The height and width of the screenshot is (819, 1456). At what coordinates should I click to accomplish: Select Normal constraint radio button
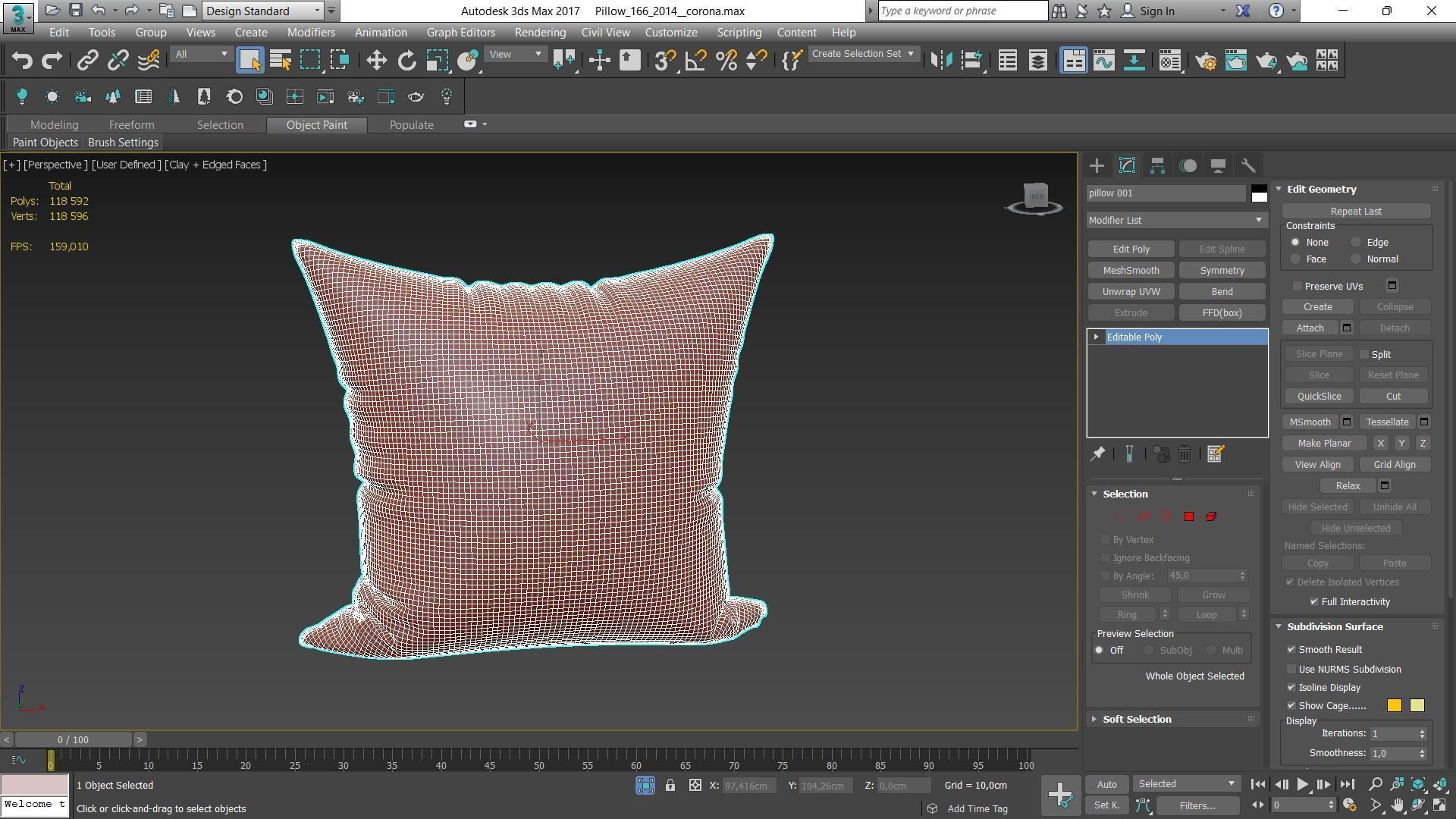coord(1356,259)
